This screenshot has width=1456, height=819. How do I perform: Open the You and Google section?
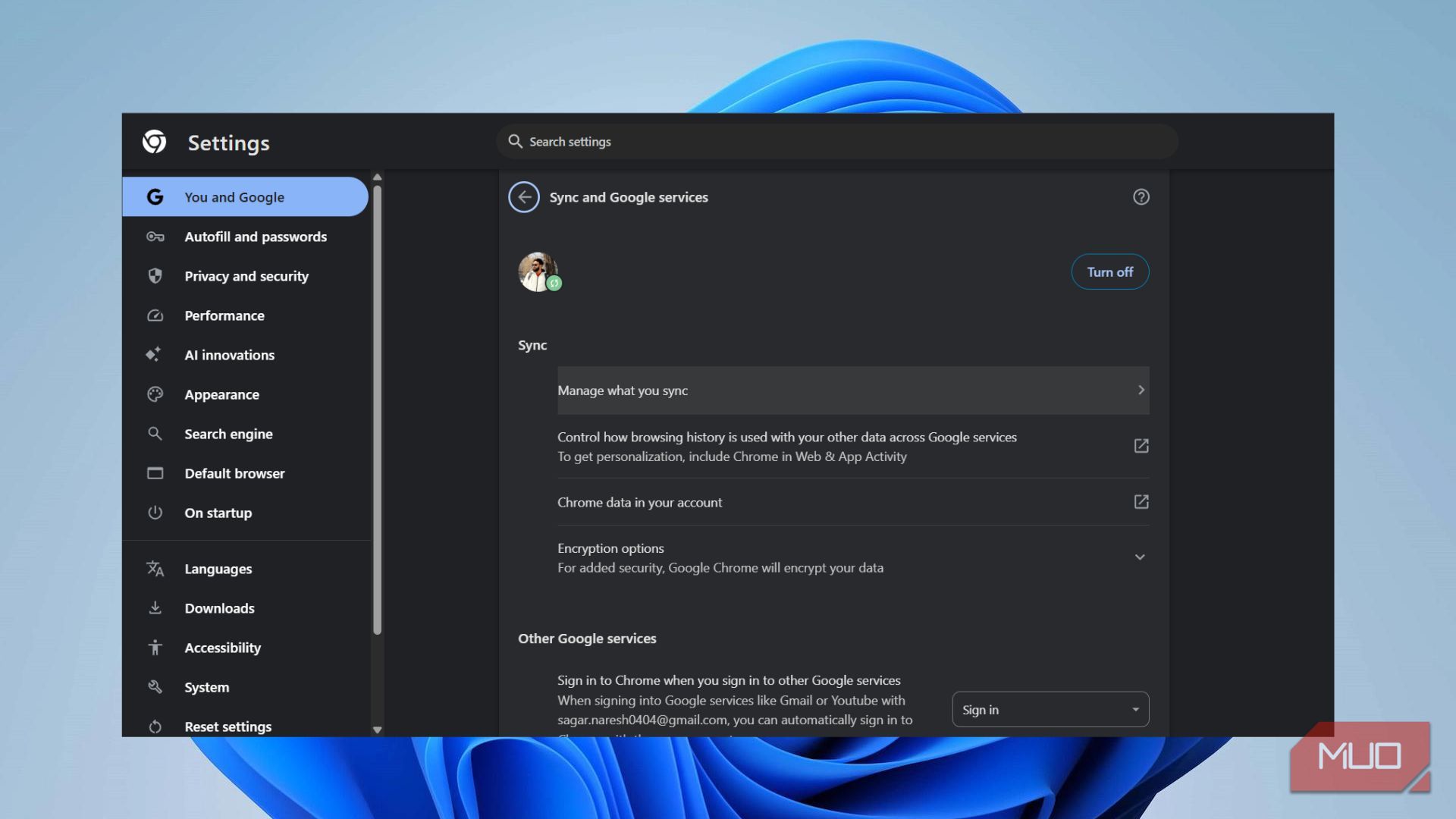245,197
